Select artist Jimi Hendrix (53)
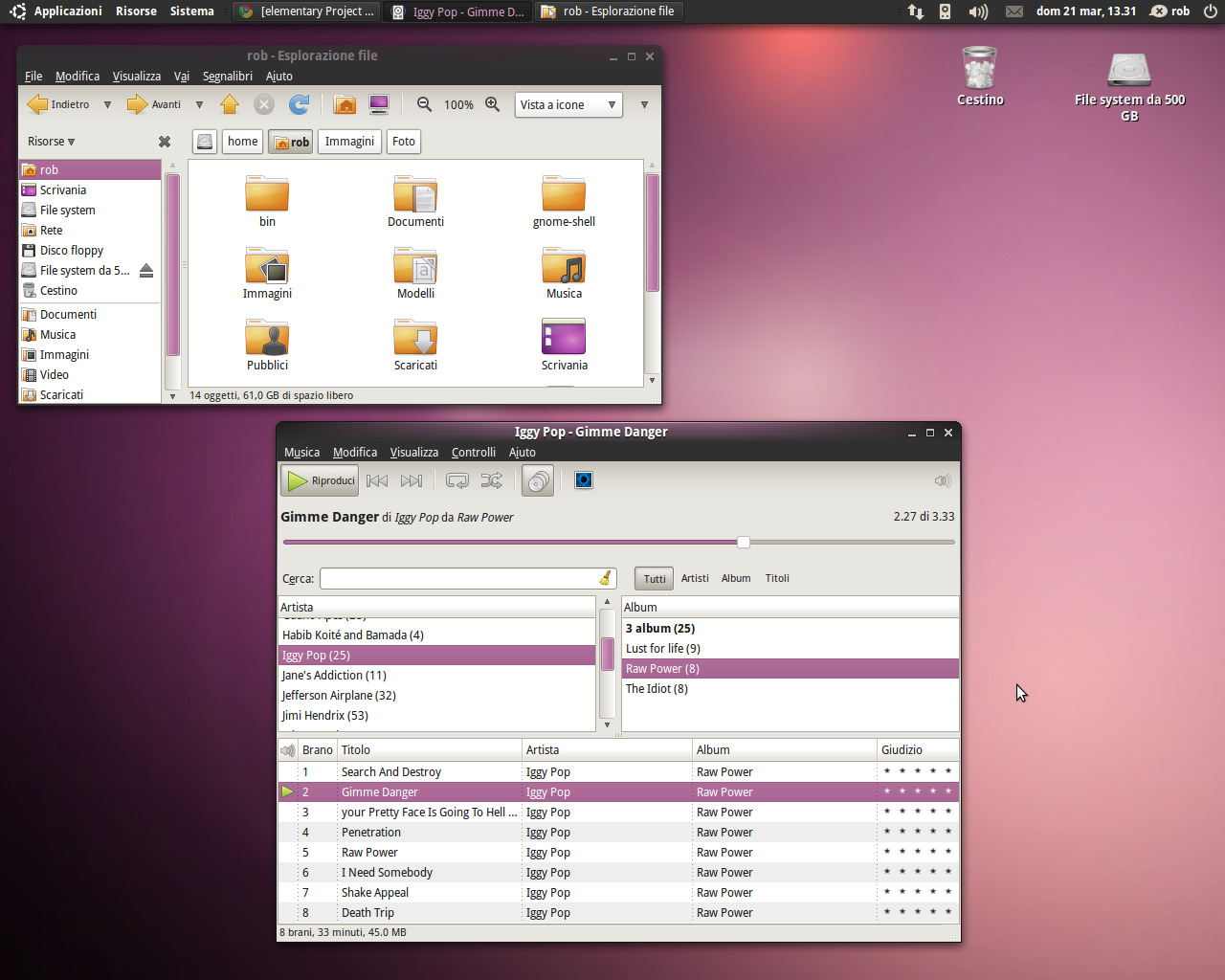Viewport: 1225px width, 980px height. [x=436, y=716]
